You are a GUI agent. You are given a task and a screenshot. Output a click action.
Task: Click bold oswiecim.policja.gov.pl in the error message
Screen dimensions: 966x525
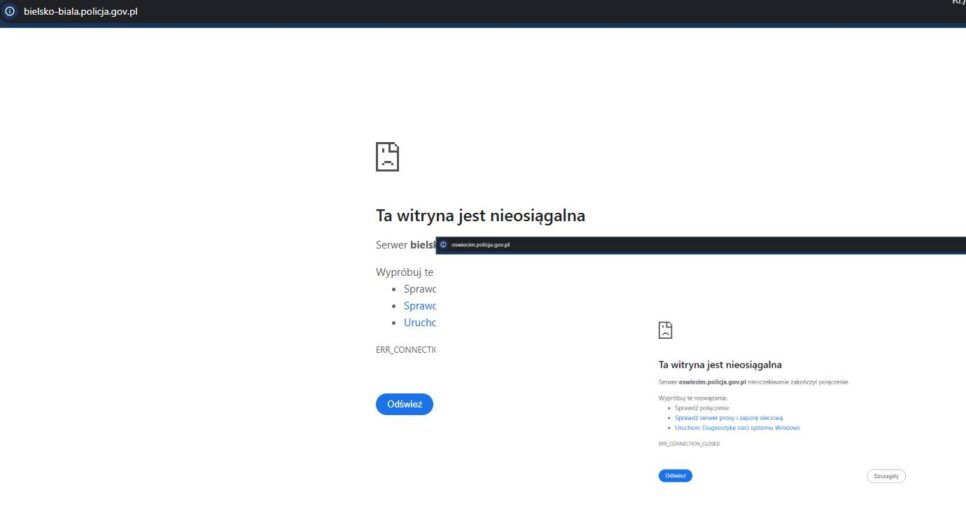click(x=712, y=382)
